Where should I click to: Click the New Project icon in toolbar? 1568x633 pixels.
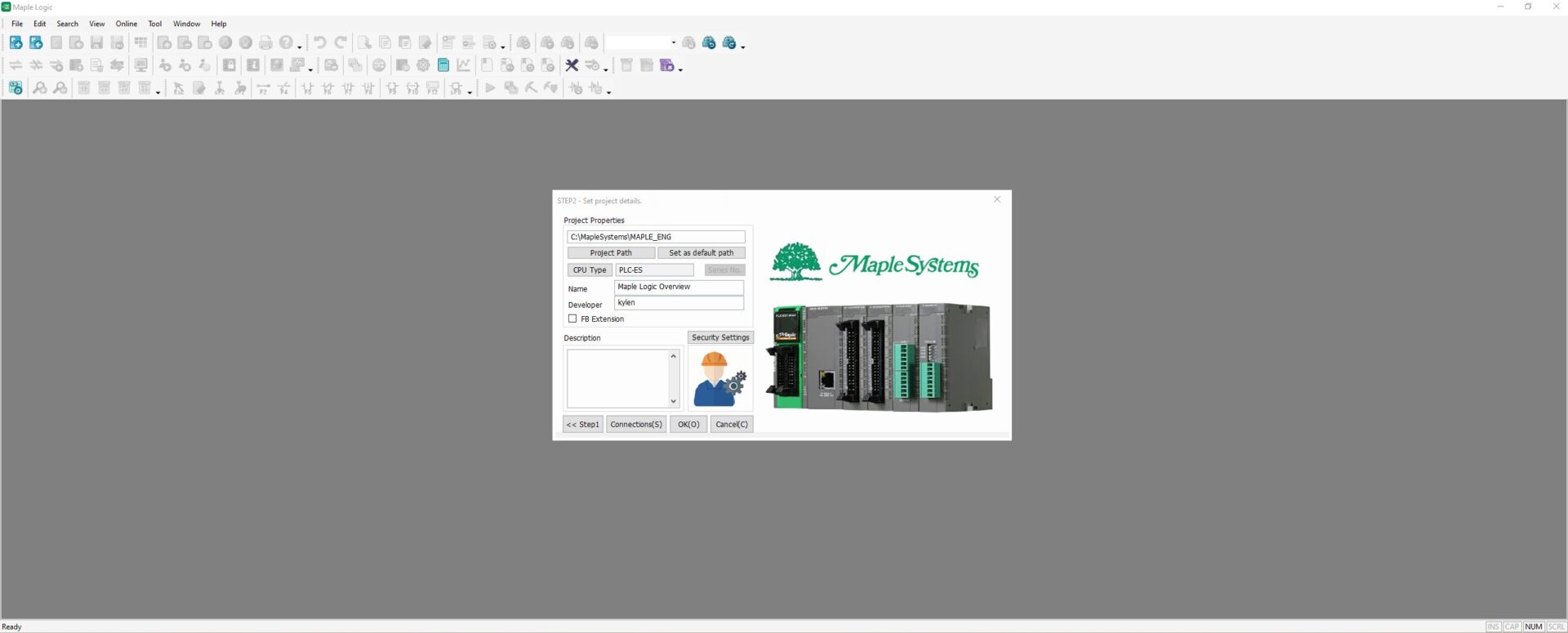(16, 42)
